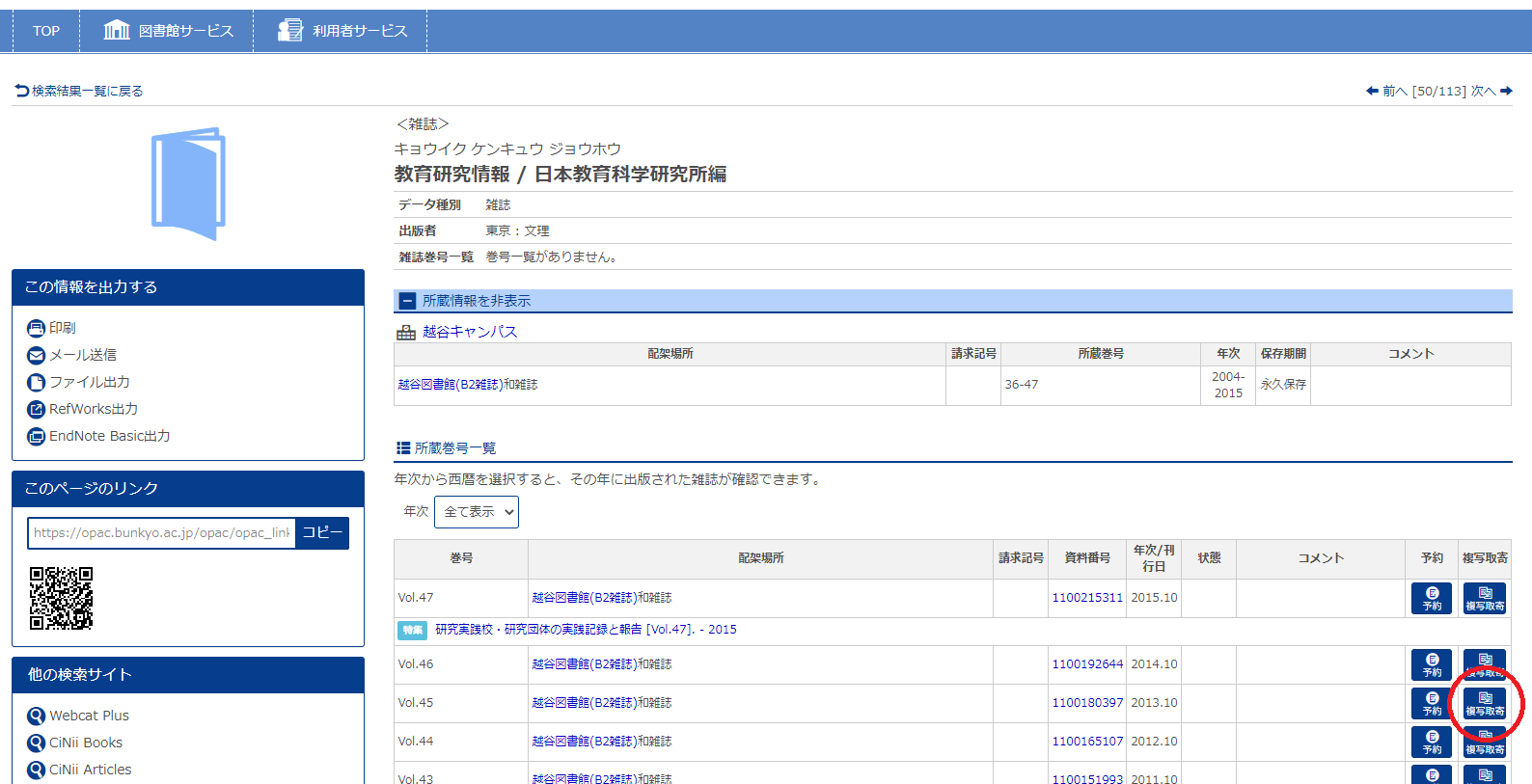The image size is (1532, 784).
Task: Reserve Vol.45 with 予約 button
Action: [1432, 704]
